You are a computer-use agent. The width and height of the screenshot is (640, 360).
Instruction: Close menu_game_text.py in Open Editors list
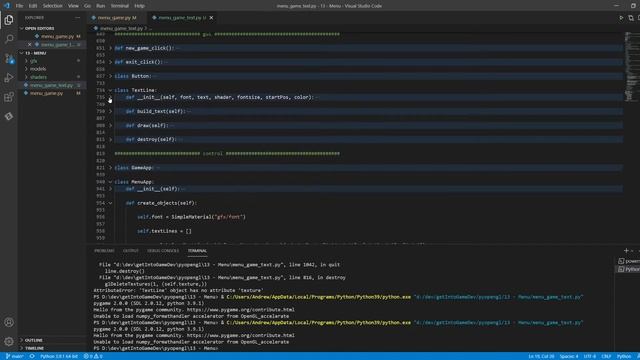click(29, 44)
